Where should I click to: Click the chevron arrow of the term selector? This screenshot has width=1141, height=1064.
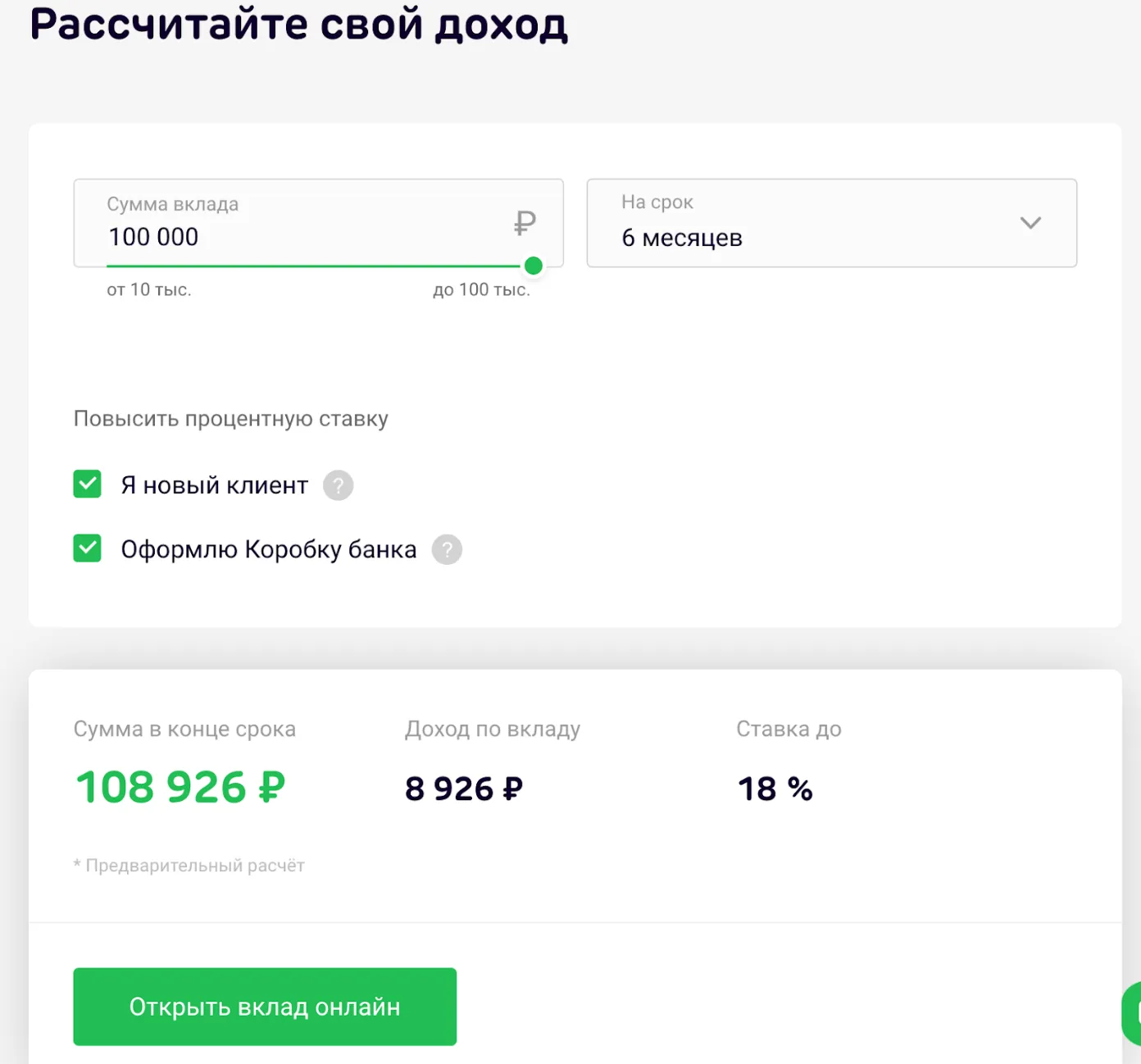pyautogui.click(x=1030, y=223)
